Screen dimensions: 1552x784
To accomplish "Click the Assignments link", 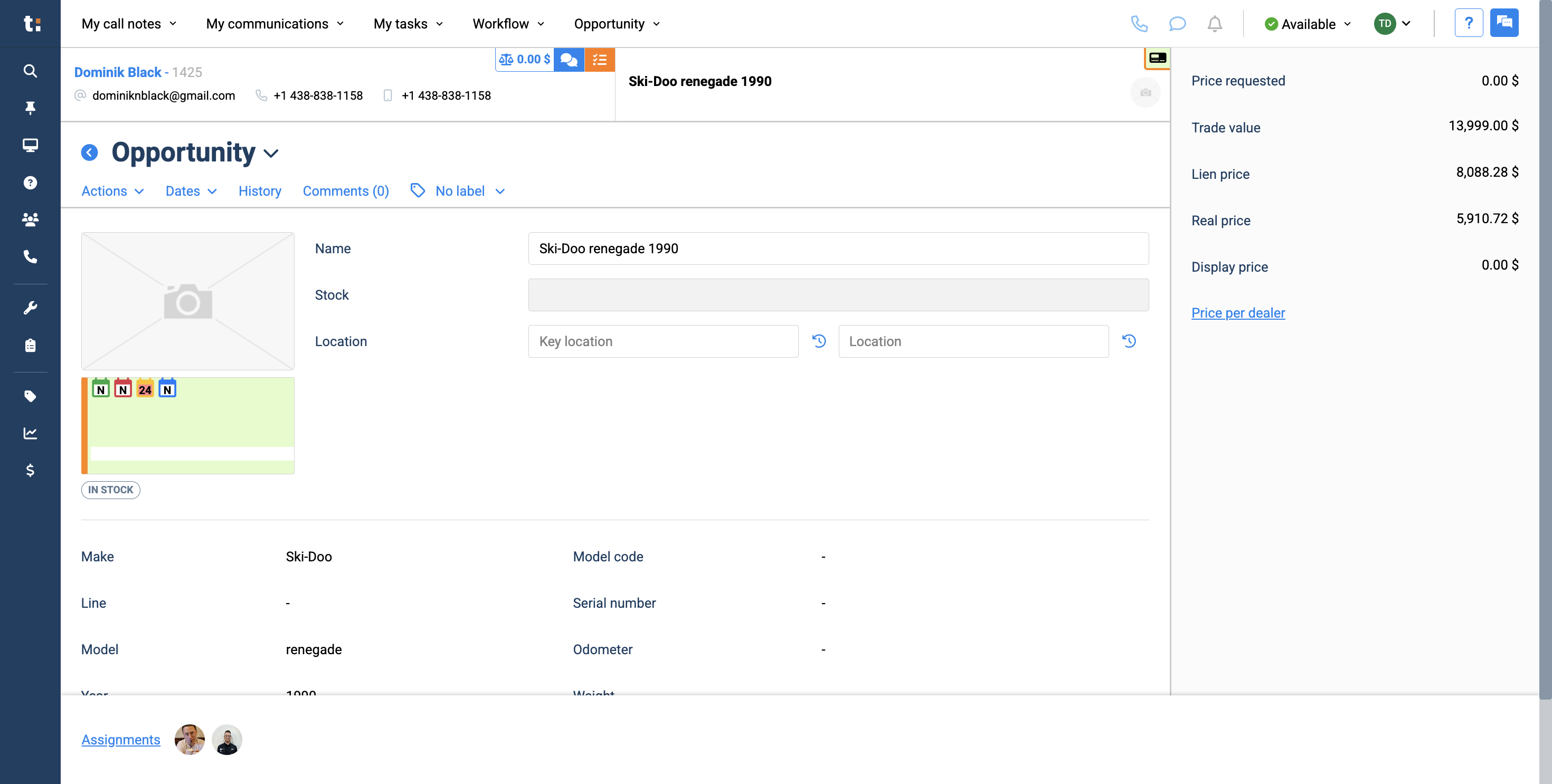I will pos(120,740).
